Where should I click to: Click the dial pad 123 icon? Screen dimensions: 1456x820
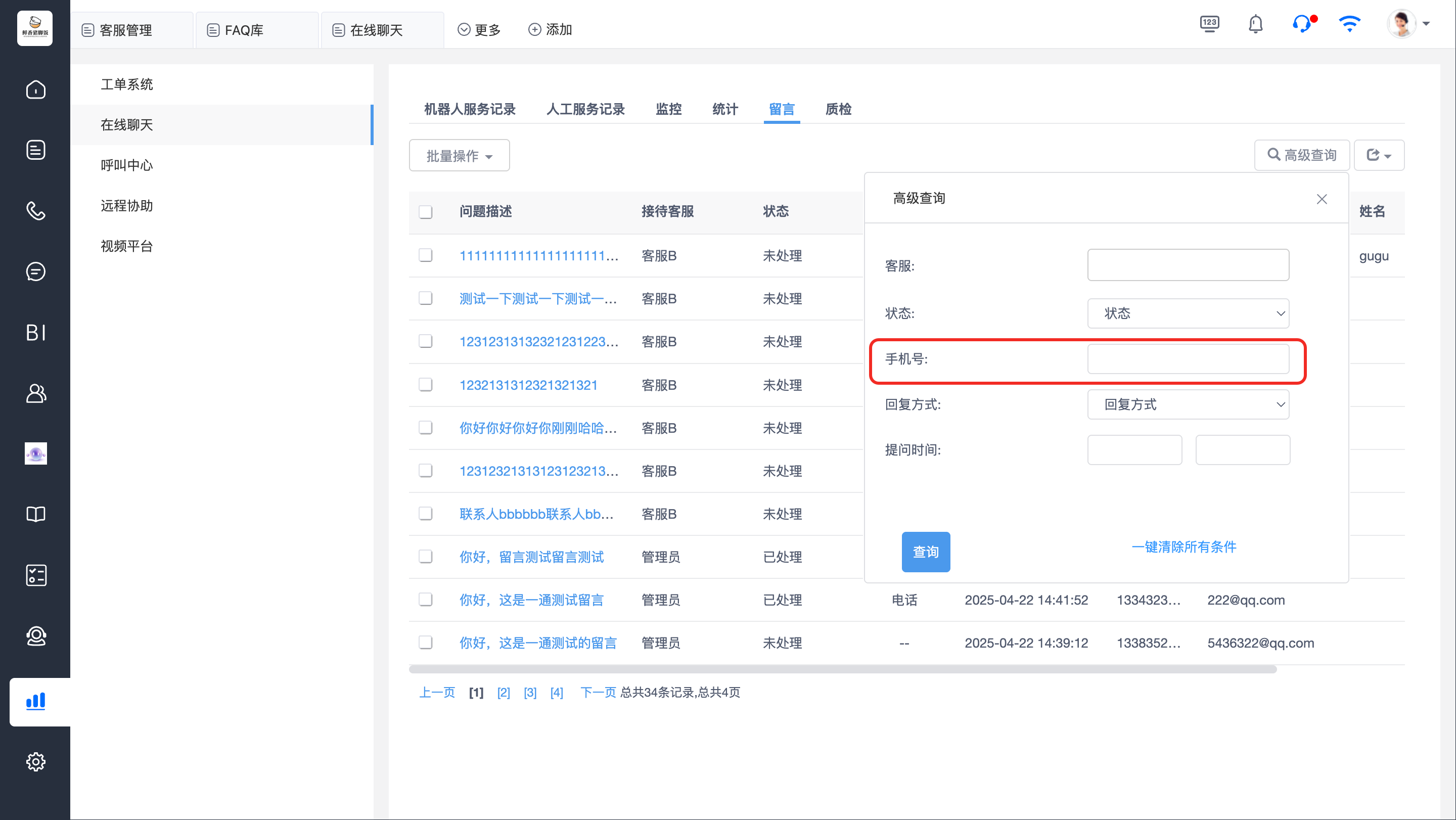click(1209, 24)
